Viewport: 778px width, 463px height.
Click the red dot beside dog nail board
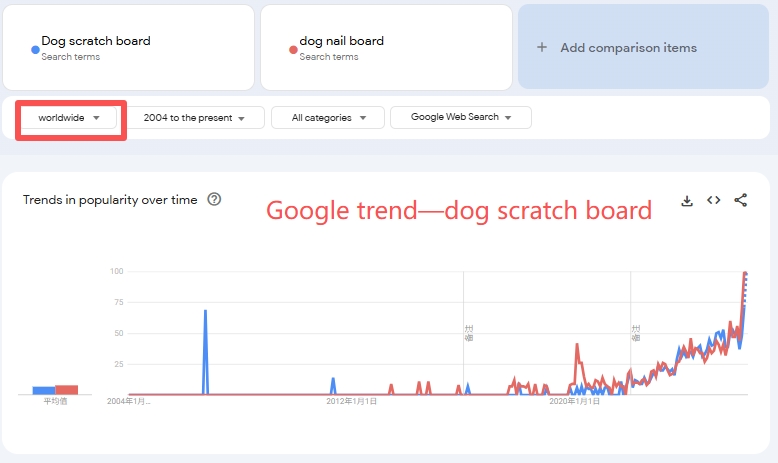293,47
